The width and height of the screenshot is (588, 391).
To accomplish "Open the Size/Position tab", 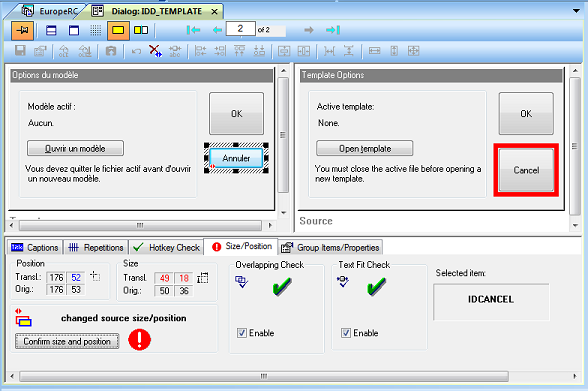I will (241, 246).
